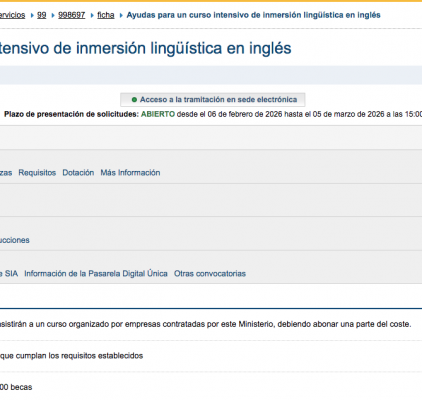Image resolution: width=422 pixels, height=400 pixels.
Task: Open 'Información de la Pasarela Digital Única'
Action: (x=96, y=274)
